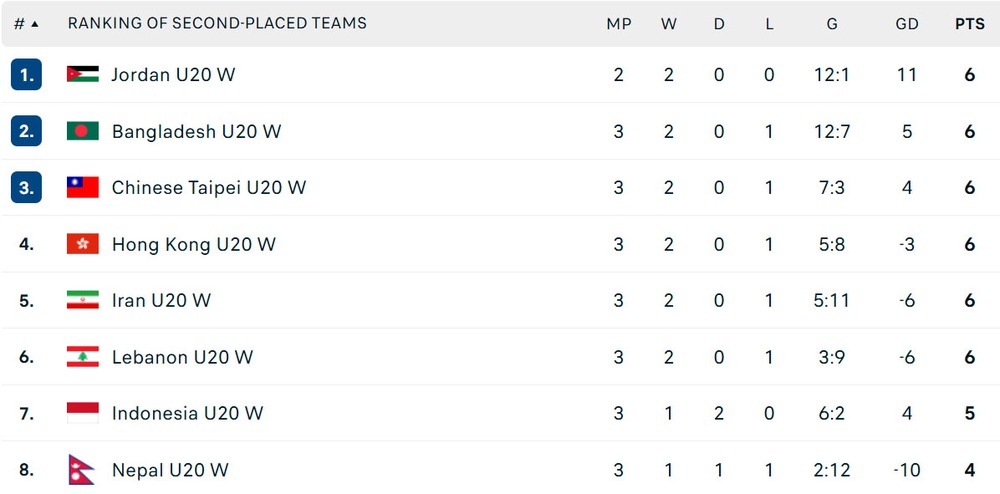1000x494 pixels.
Task: Click the MP column header
Action: click(x=619, y=24)
